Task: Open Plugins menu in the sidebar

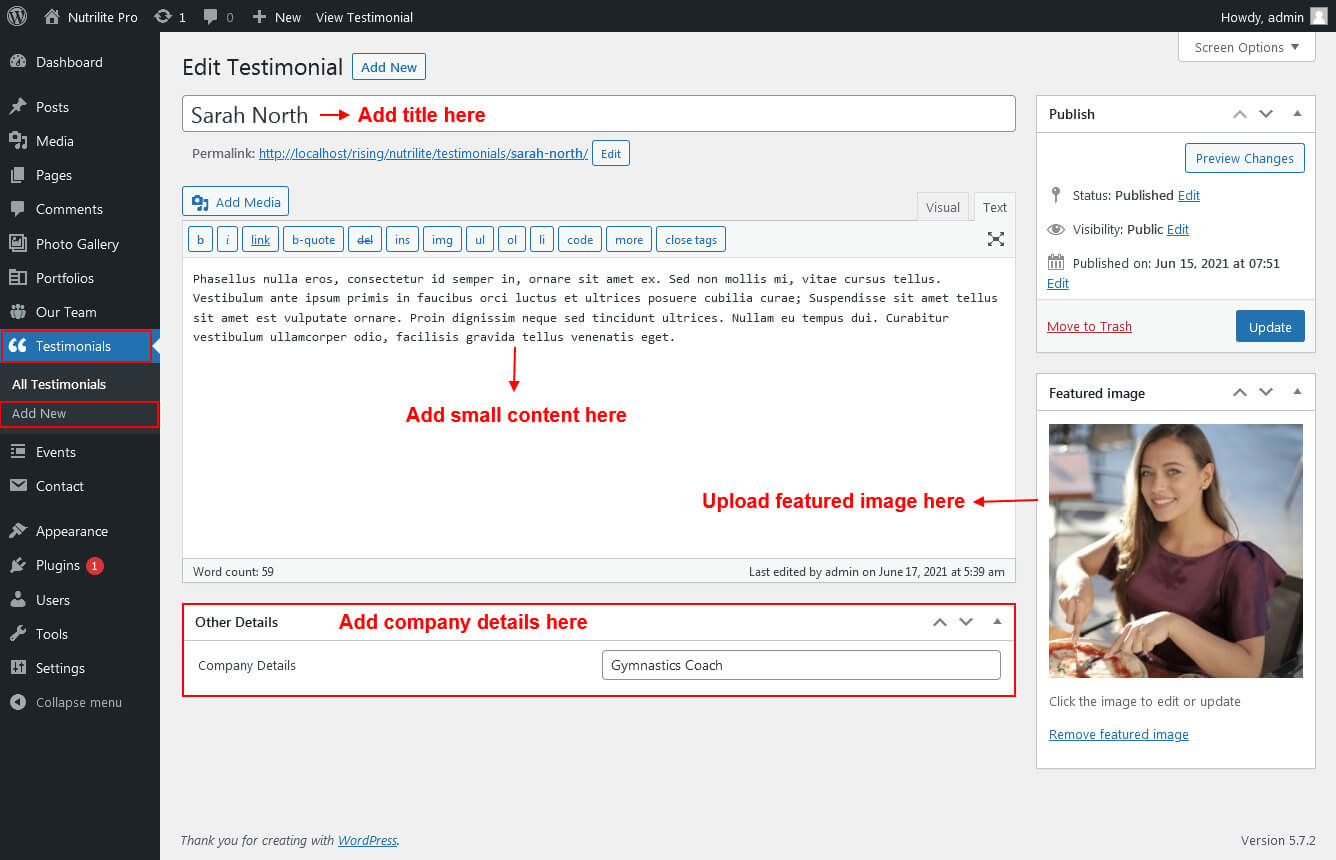Action: [57, 565]
